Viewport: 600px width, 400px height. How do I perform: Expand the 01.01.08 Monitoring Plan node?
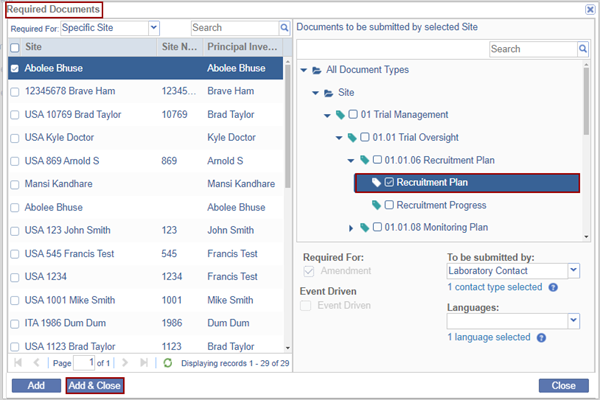tap(350, 228)
